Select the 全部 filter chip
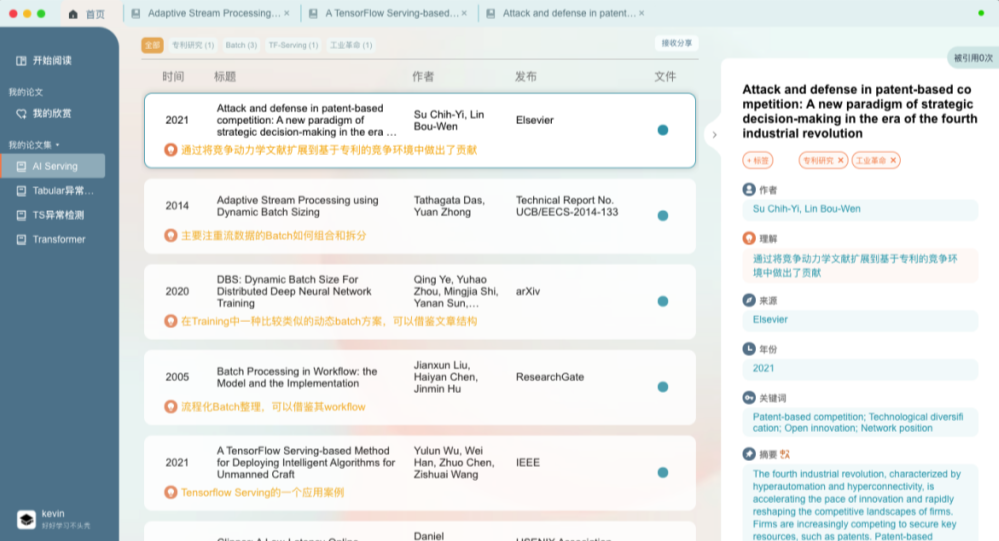 [152, 45]
